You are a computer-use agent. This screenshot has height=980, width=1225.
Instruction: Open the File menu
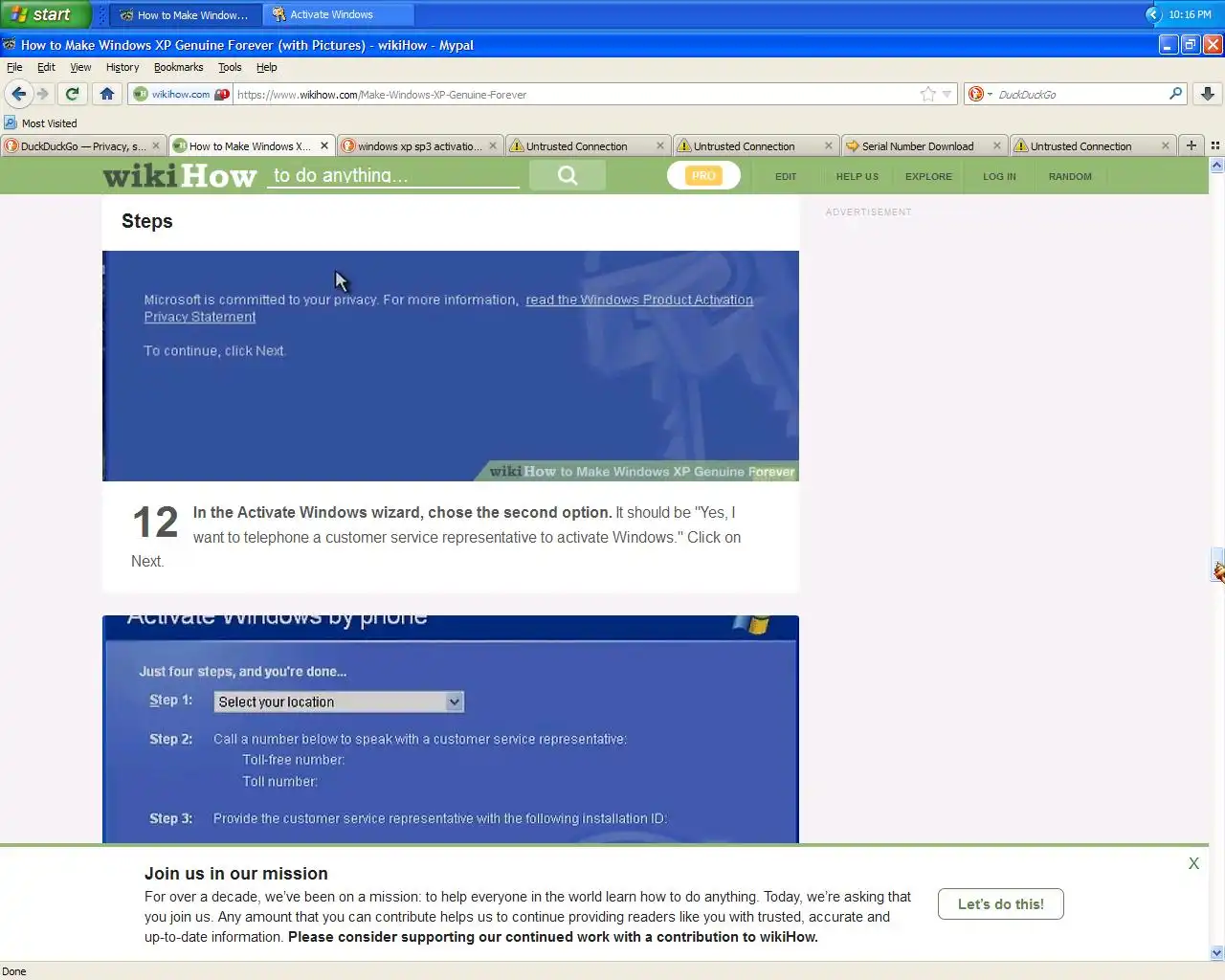(14, 67)
